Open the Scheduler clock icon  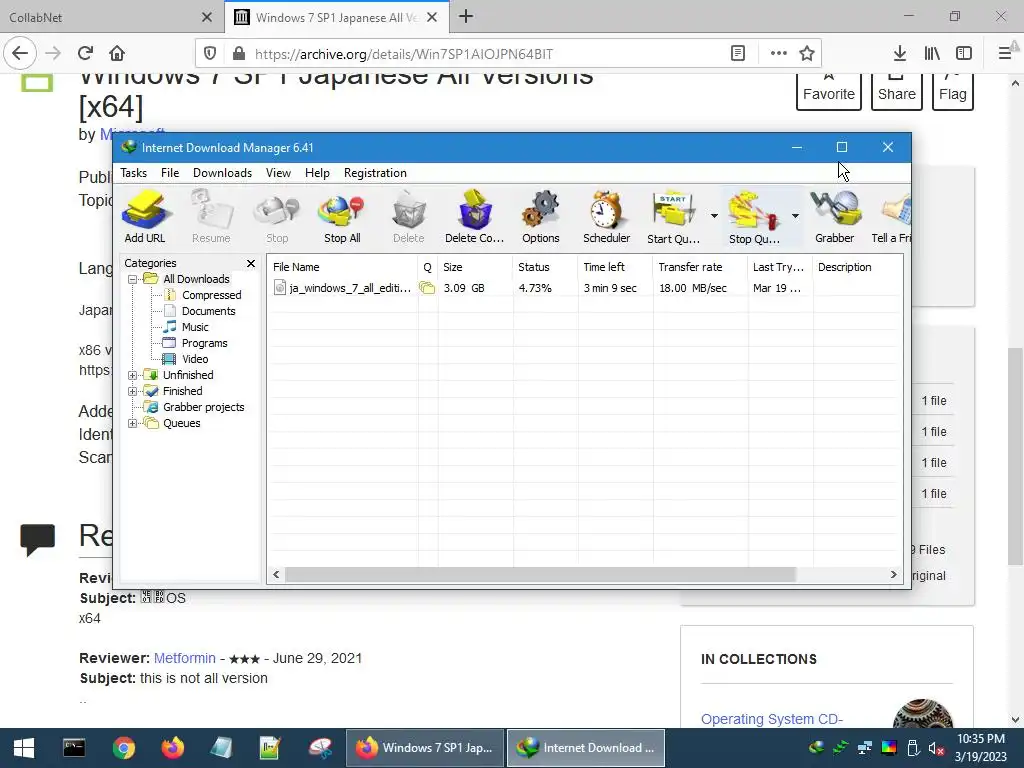point(607,217)
